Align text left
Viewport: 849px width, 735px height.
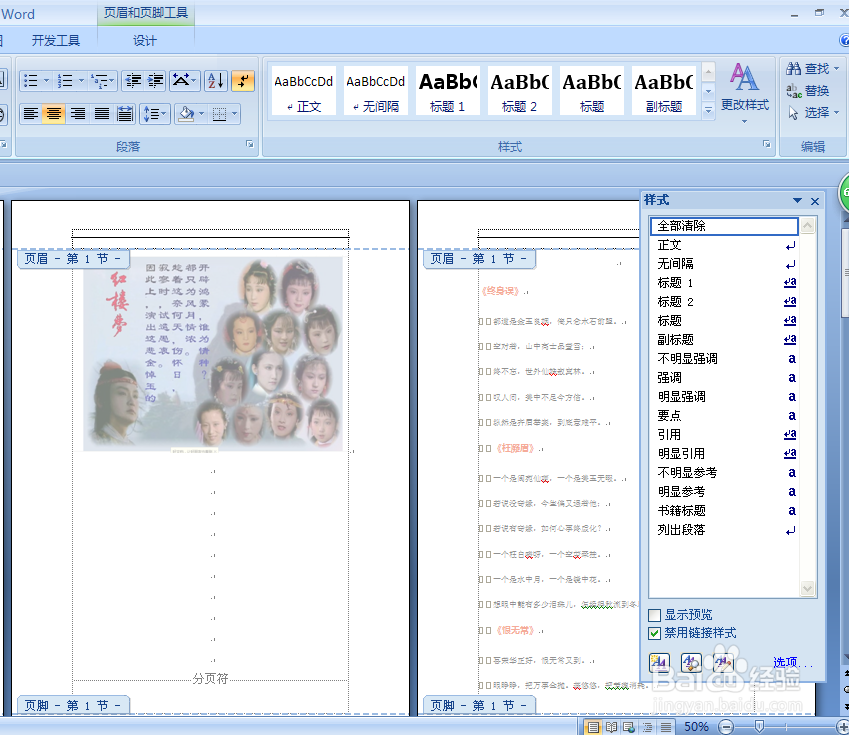31,114
